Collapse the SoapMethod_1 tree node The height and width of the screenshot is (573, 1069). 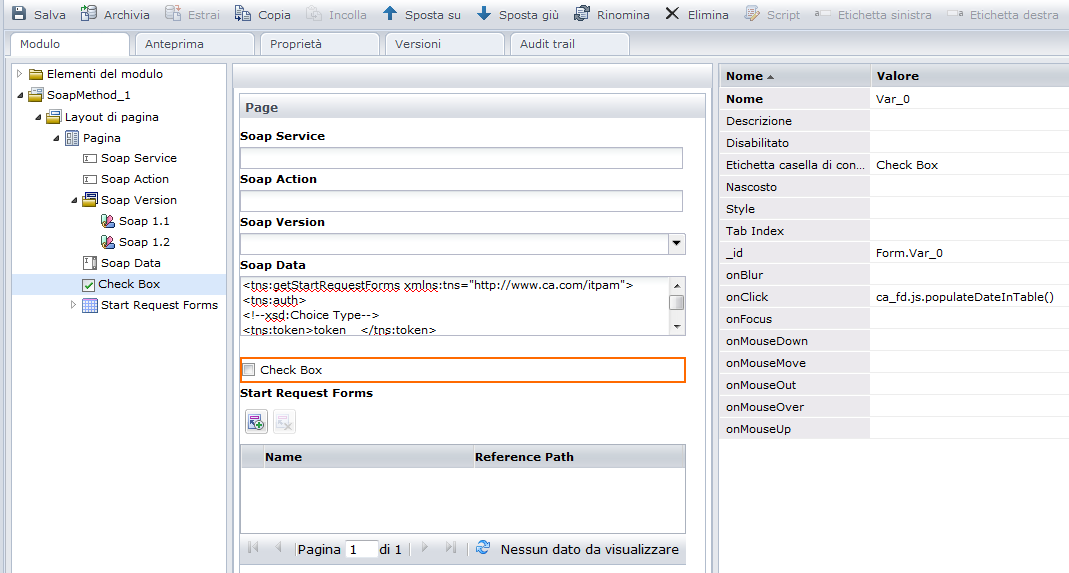pyautogui.click(x=20, y=96)
